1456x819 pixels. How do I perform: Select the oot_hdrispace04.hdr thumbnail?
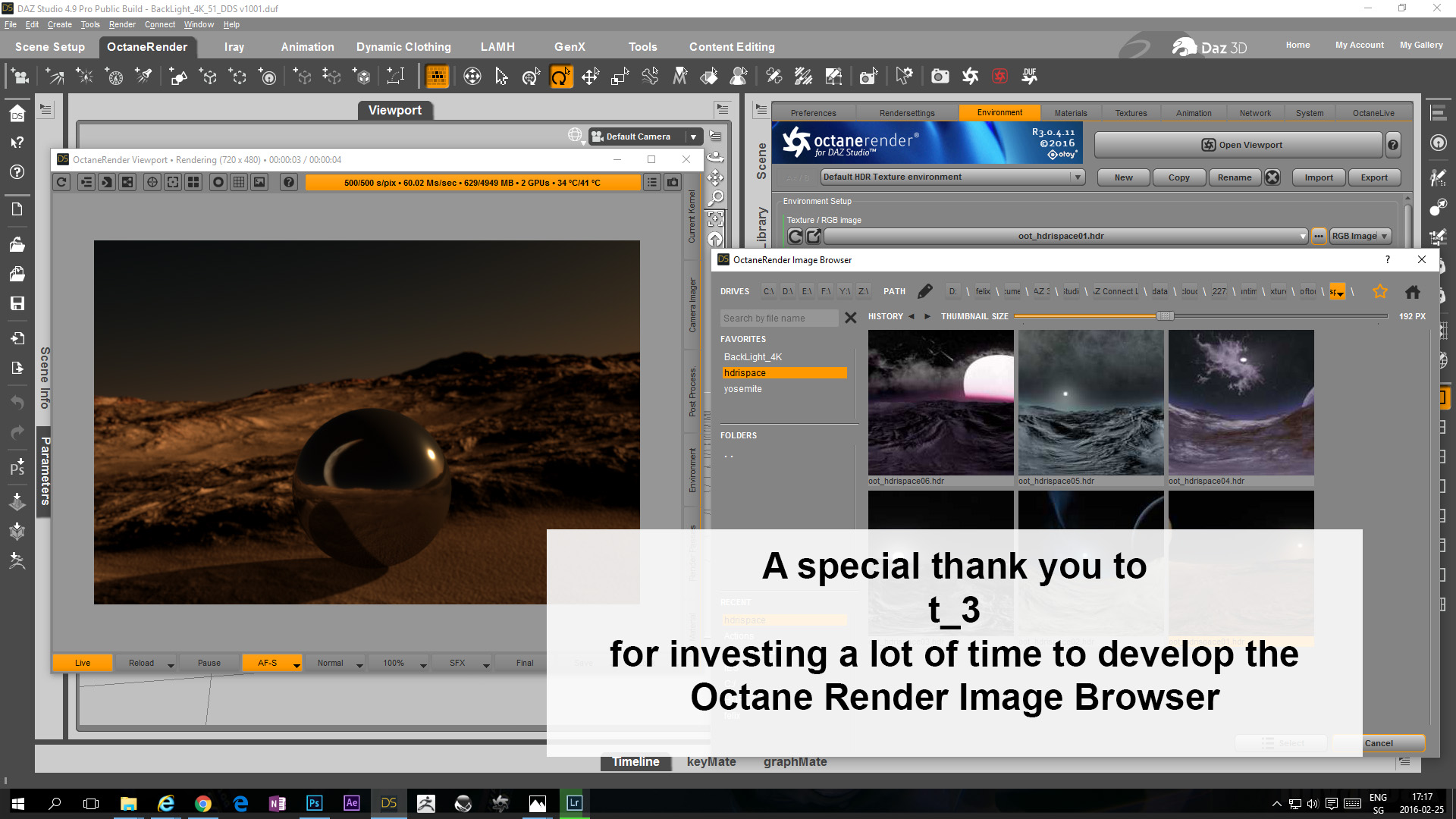point(1241,403)
